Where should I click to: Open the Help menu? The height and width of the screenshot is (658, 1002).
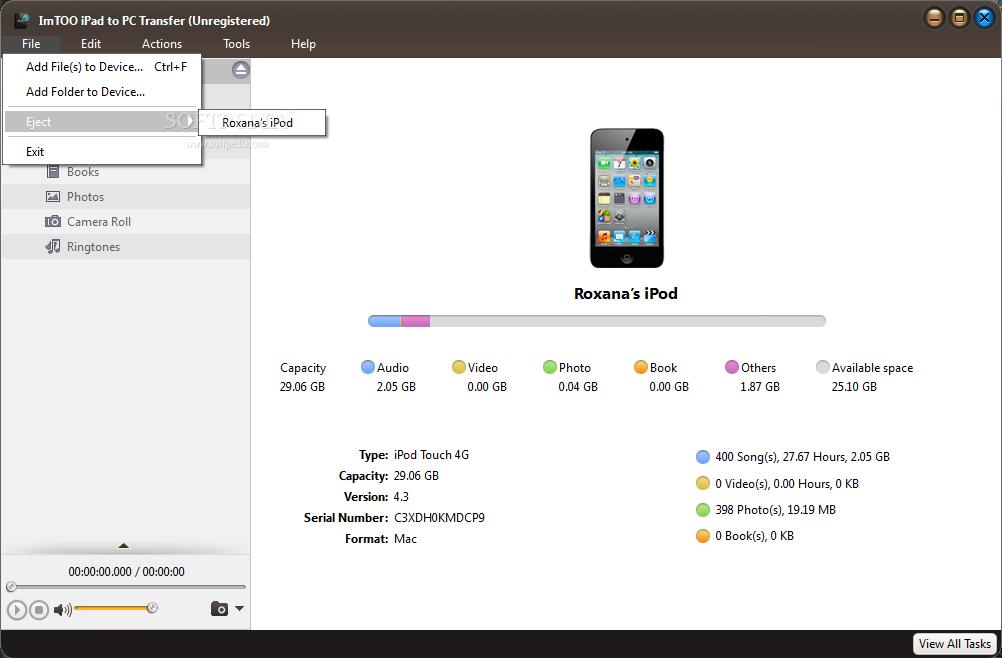[303, 44]
